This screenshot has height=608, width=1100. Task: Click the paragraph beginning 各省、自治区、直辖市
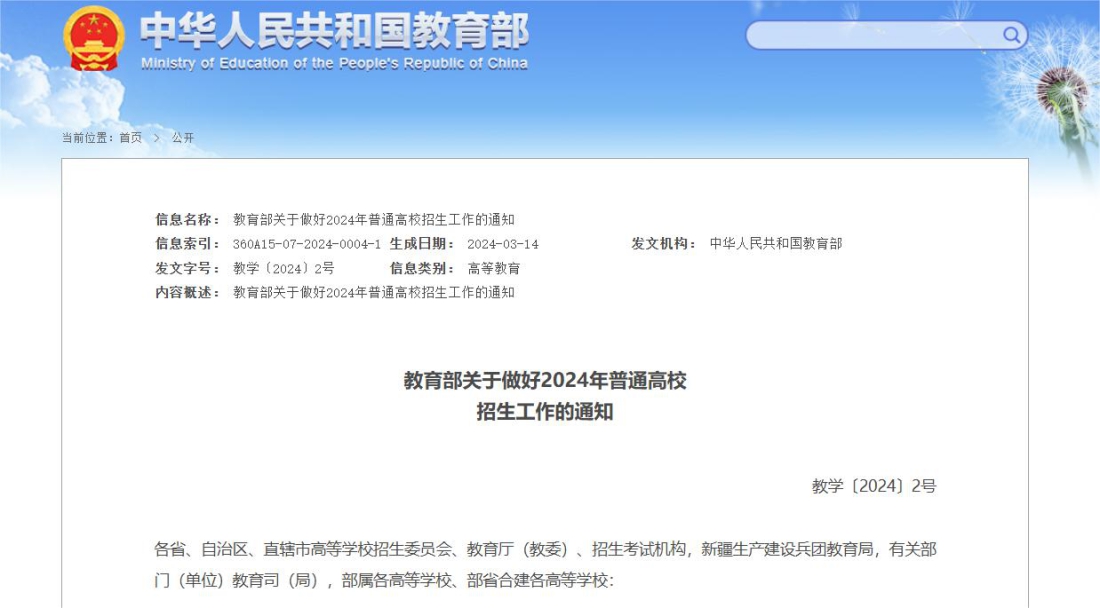(545, 565)
